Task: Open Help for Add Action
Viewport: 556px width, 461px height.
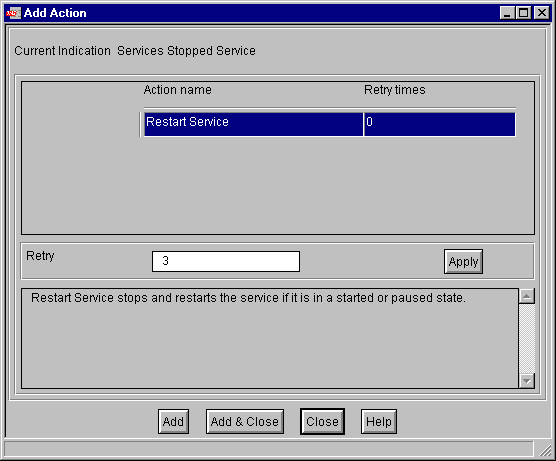Action: pos(379,421)
